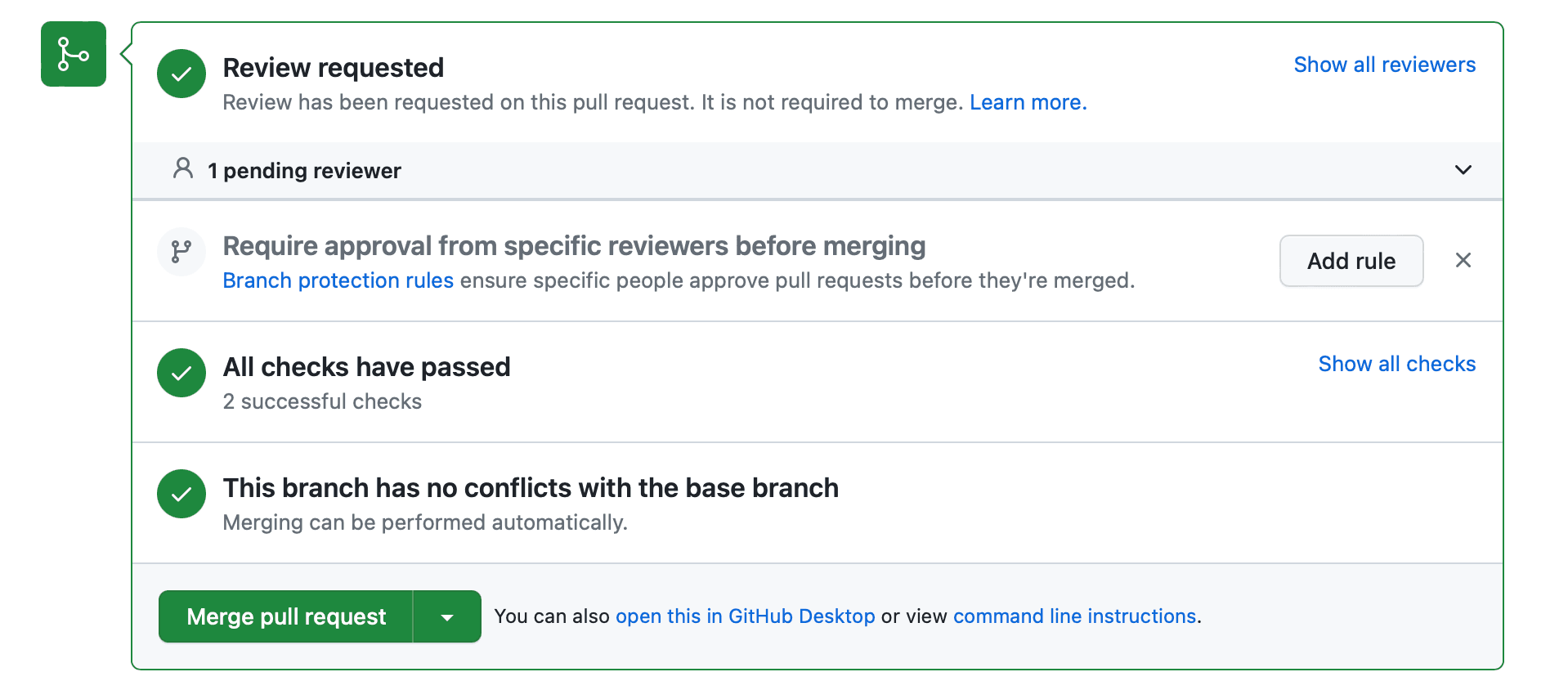The height and width of the screenshot is (690, 1568).
Task: Click the All checks have passed heading
Action: tap(367, 367)
